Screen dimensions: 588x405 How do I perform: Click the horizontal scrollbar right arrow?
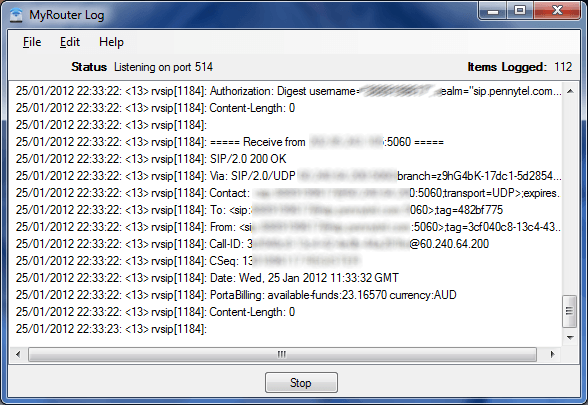[552, 354]
